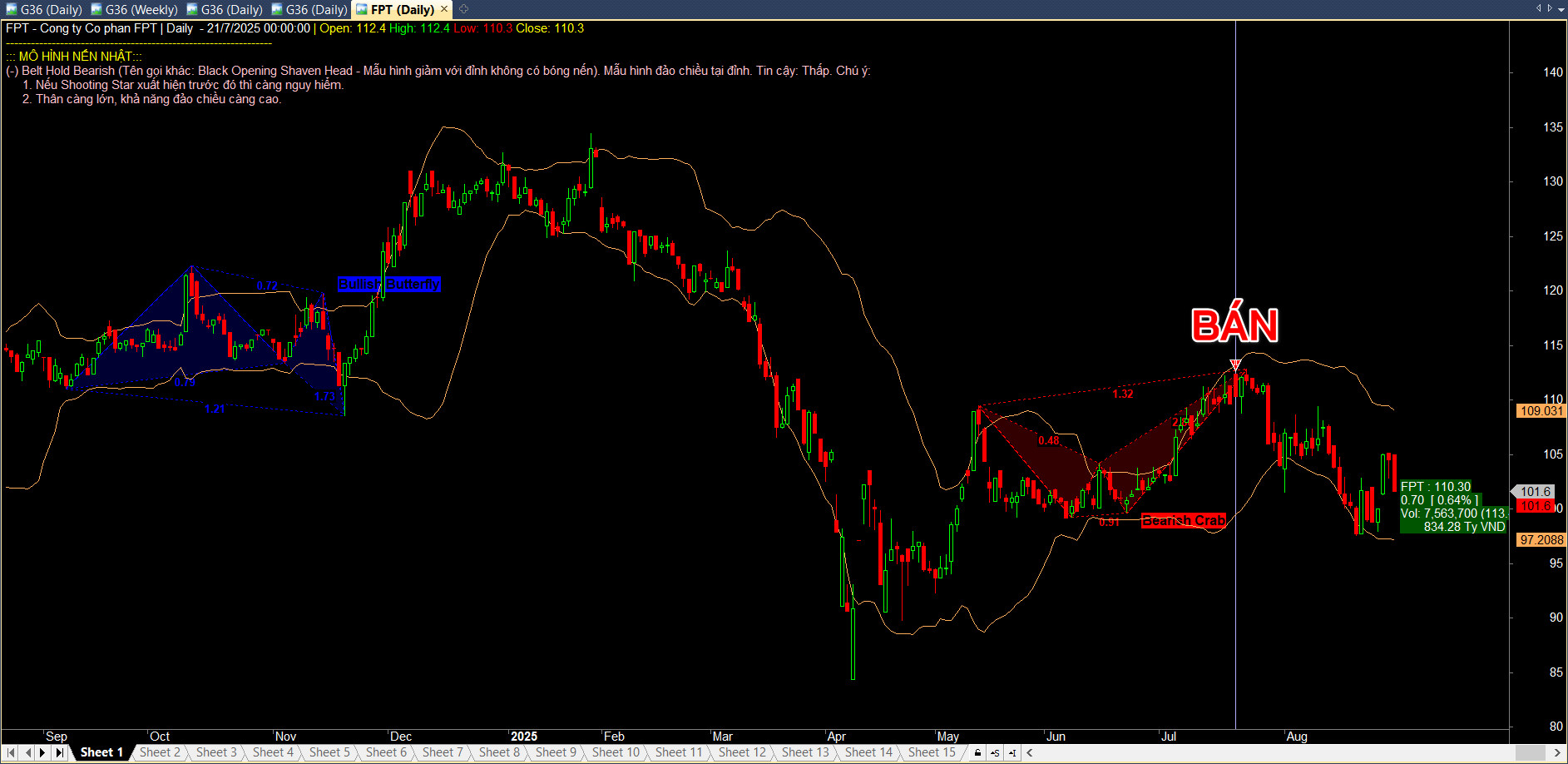Click the horizontal chart scrollbar thumb
The height and width of the screenshot is (764, 1568).
[x=1530, y=752]
